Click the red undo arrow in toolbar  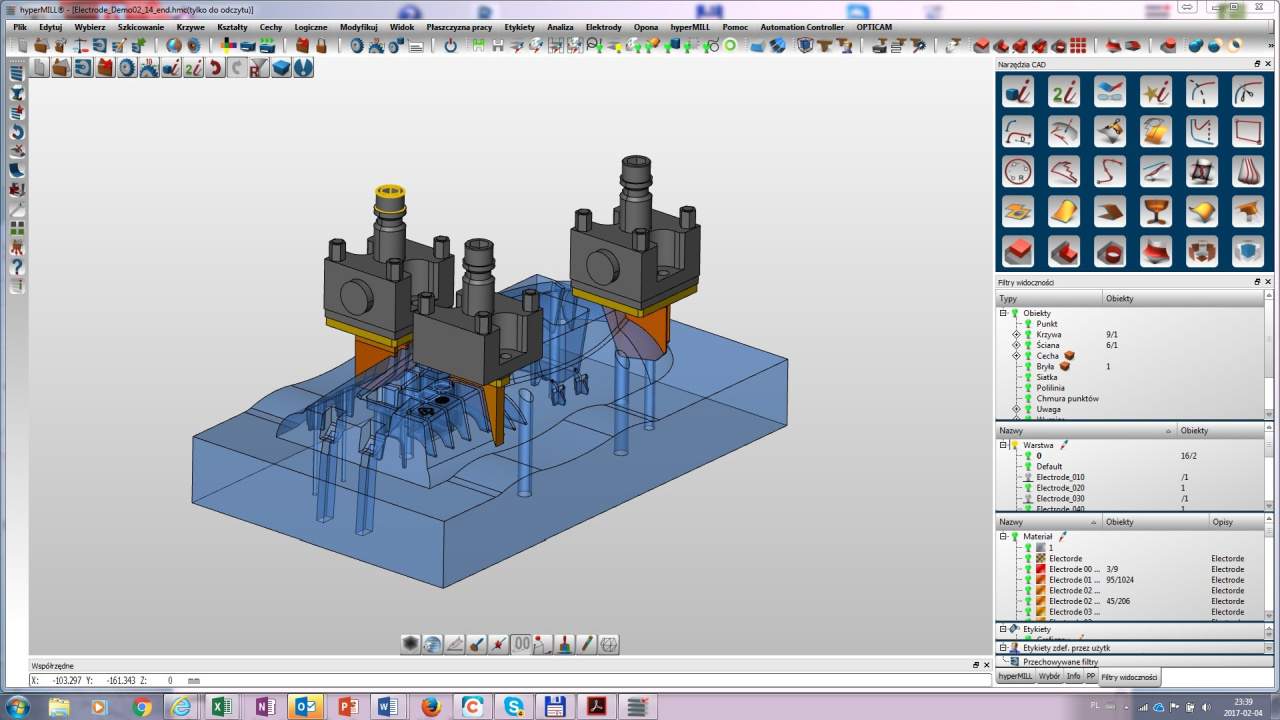point(215,68)
